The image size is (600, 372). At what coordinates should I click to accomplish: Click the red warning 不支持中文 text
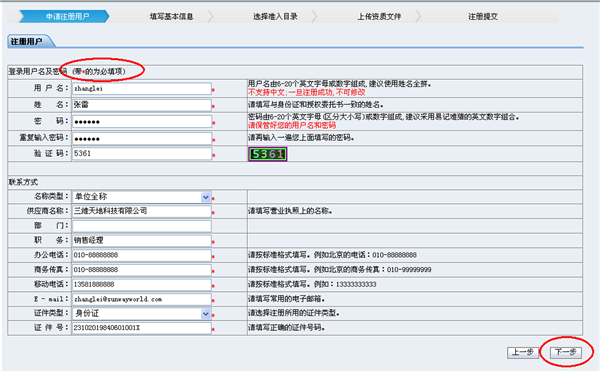pos(307,92)
